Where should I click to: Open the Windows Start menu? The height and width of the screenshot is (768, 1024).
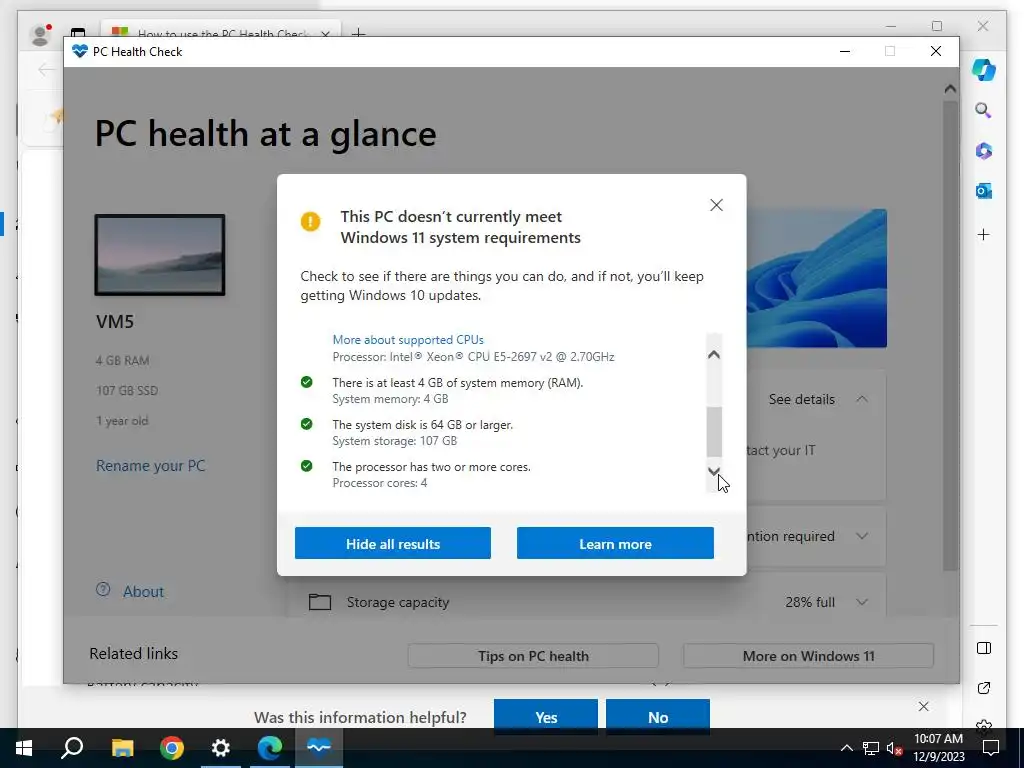tap(24, 748)
